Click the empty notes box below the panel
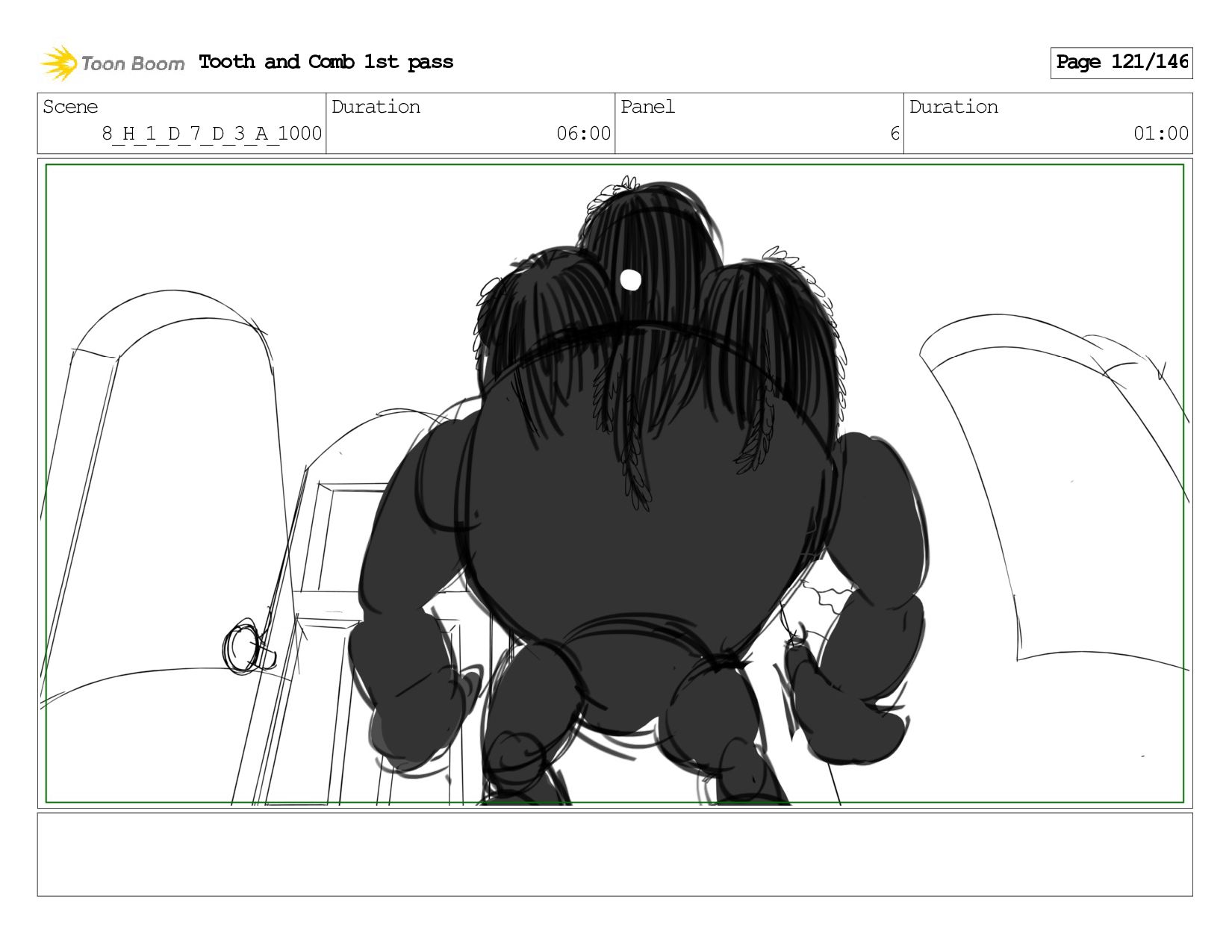The height and width of the screenshot is (952, 1232). (x=615, y=854)
